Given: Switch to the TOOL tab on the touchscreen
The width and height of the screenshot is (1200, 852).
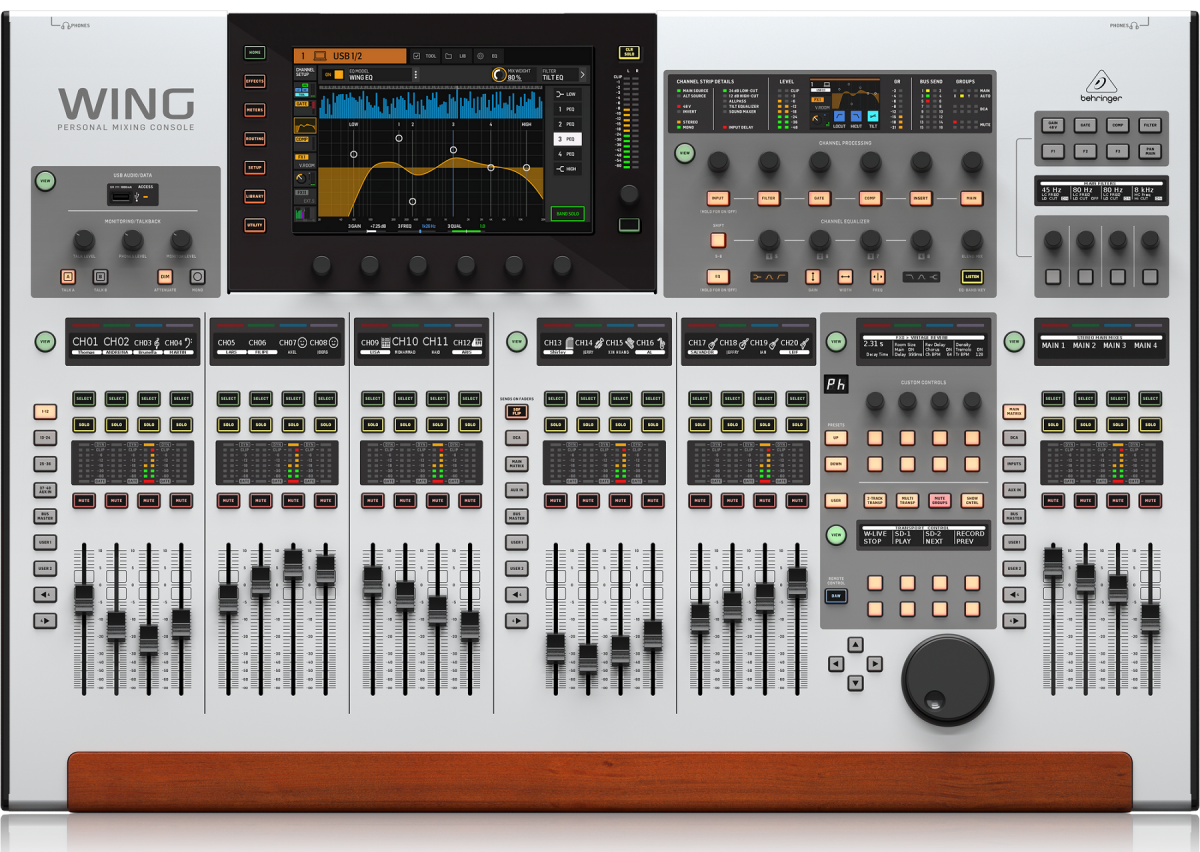Looking at the screenshot, I should [426, 54].
